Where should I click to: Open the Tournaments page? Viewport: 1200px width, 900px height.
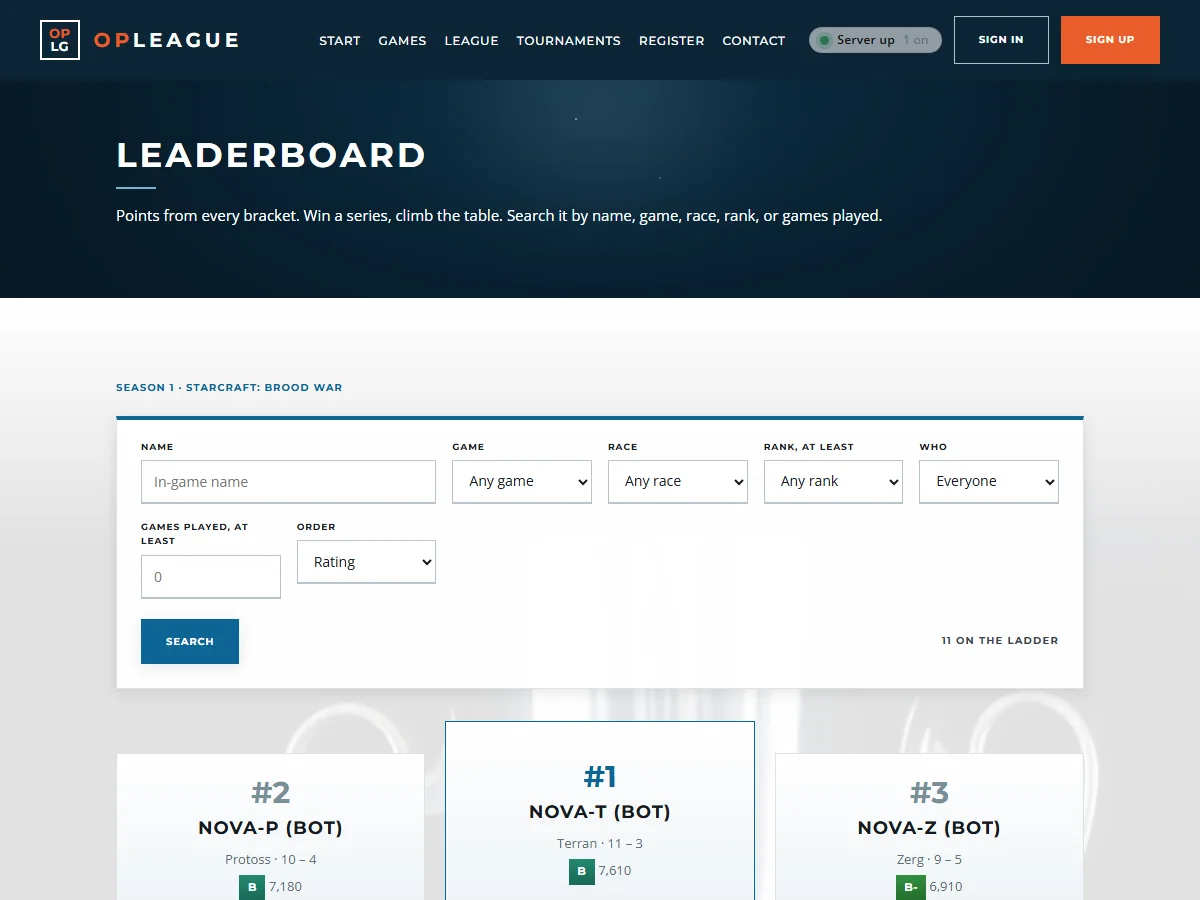568,40
